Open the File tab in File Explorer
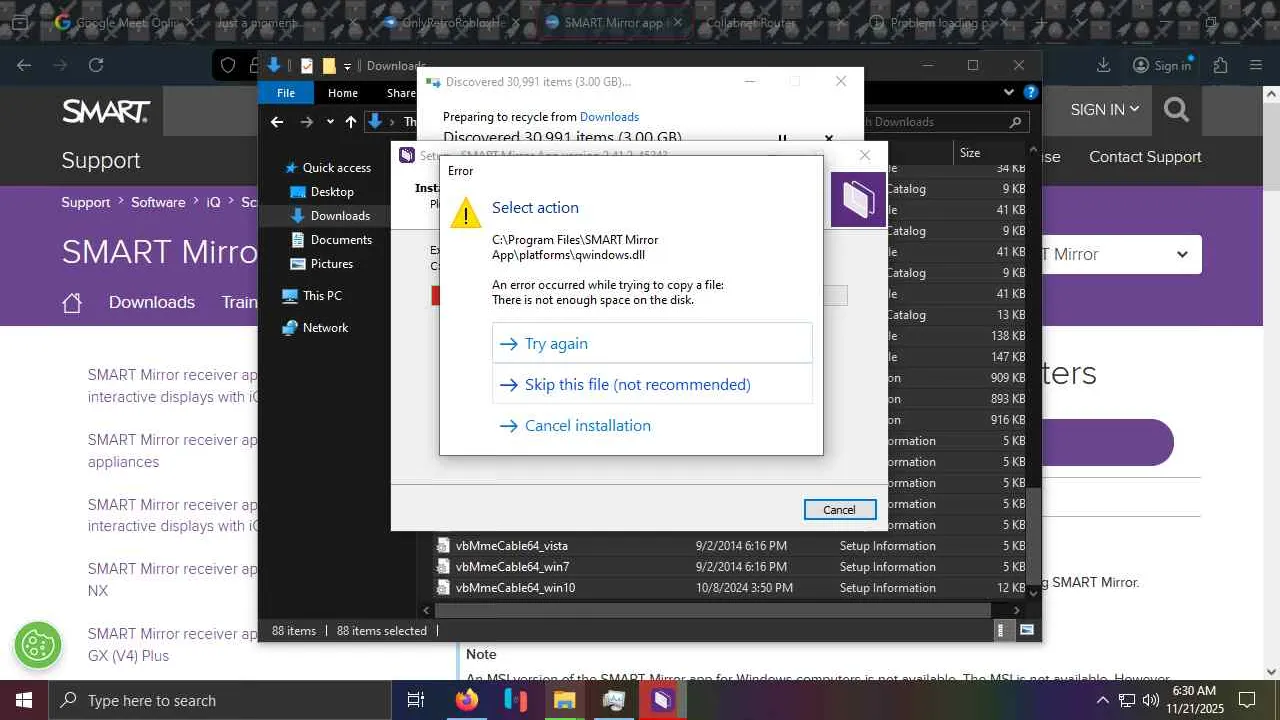The width and height of the screenshot is (1280, 720). tap(286, 93)
